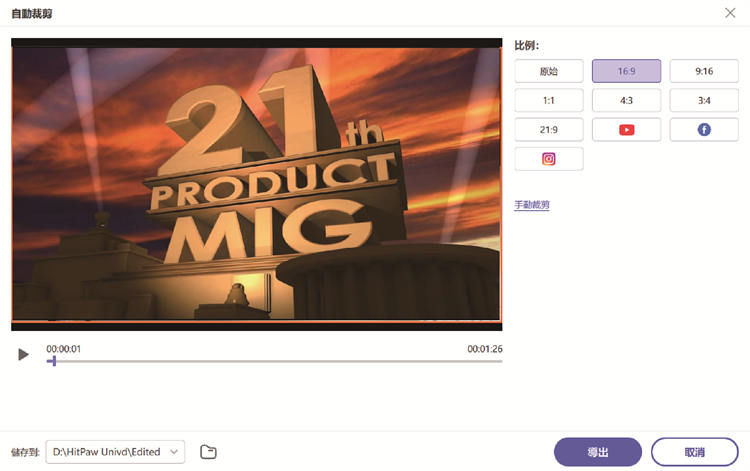The width and height of the screenshot is (750, 471).
Task: Switch to the 4:3 ratio
Action: click(626, 100)
